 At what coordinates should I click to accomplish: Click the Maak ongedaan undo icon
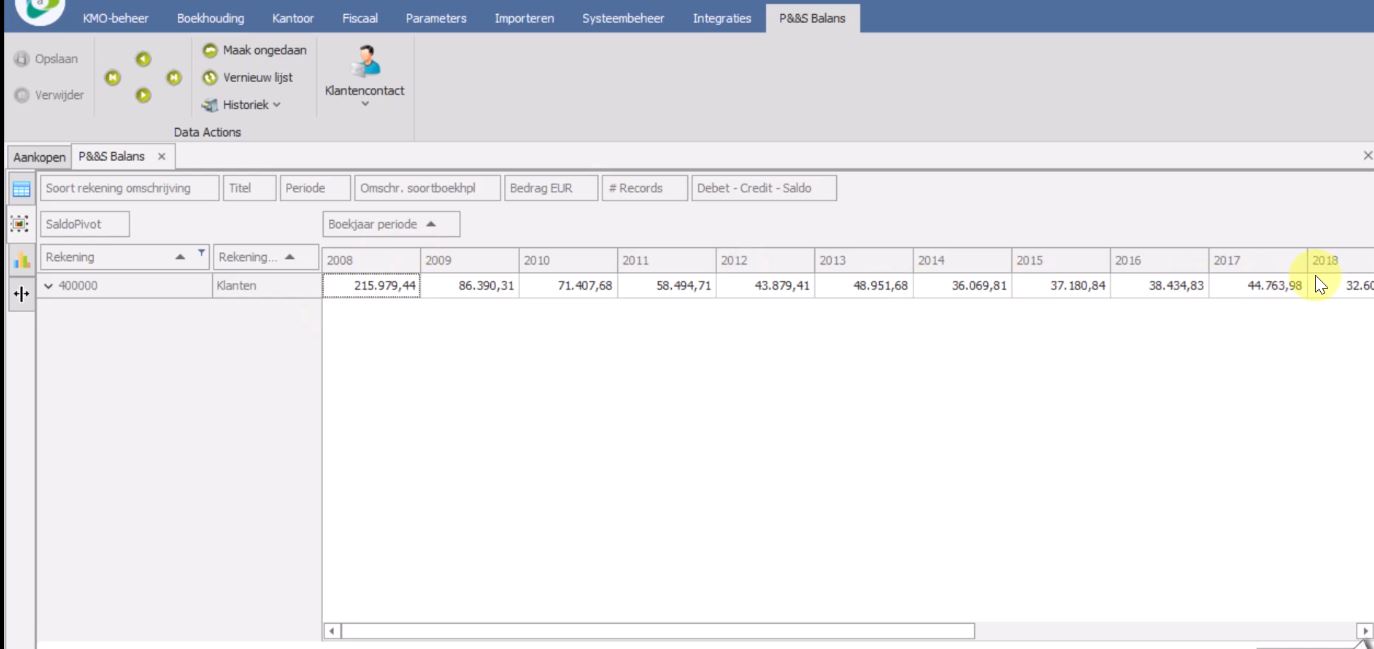click(210, 50)
